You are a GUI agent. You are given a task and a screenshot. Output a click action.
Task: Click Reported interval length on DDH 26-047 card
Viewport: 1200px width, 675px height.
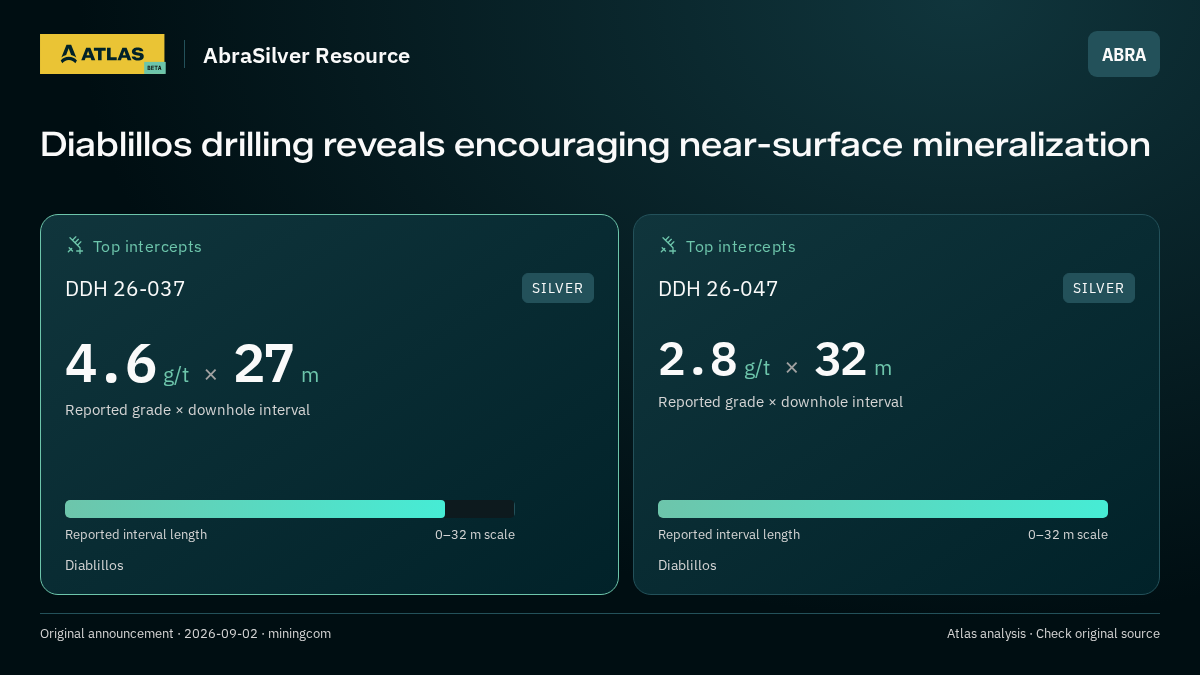click(729, 535)
